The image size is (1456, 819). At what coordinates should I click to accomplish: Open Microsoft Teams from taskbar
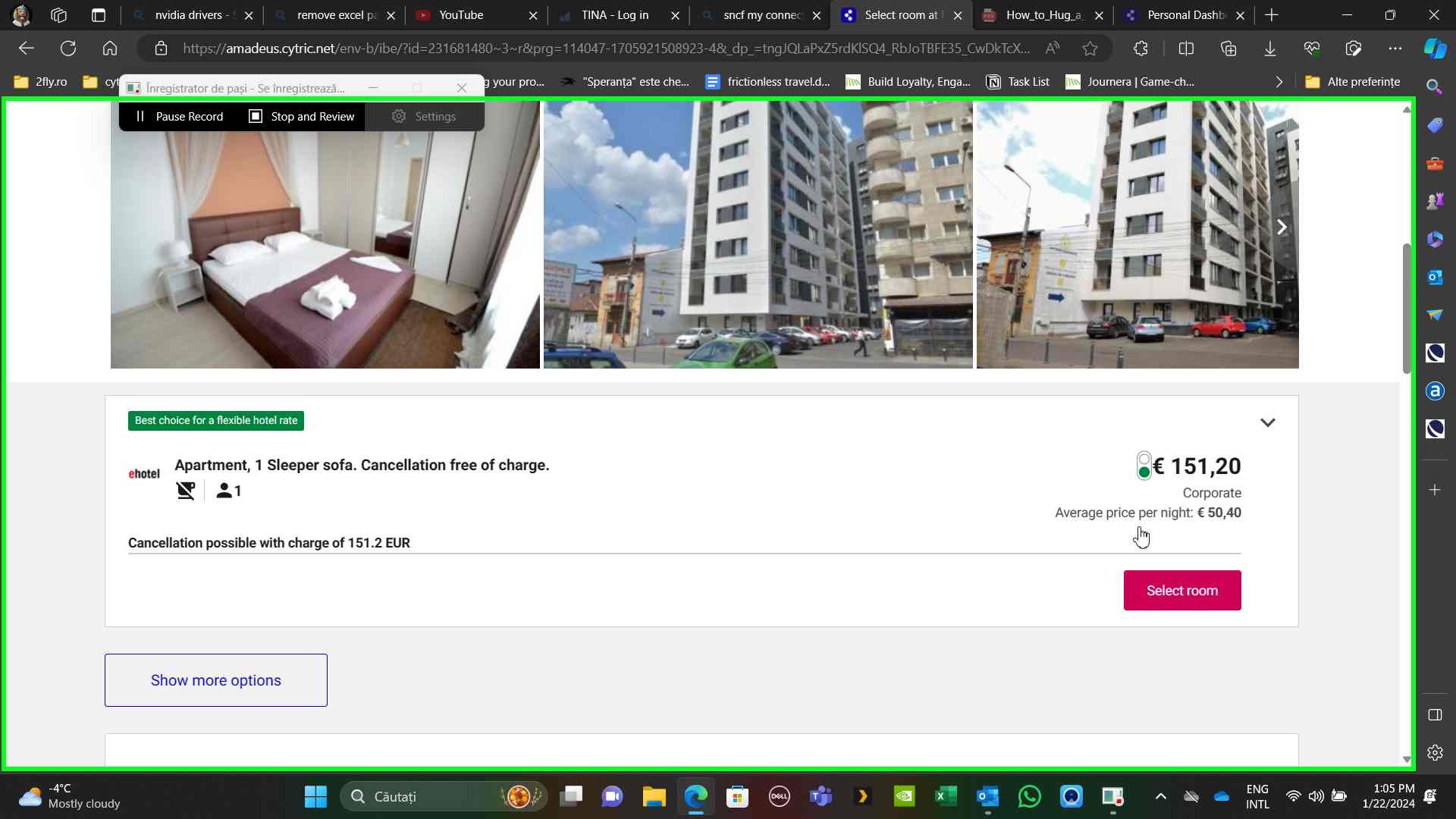821,796
